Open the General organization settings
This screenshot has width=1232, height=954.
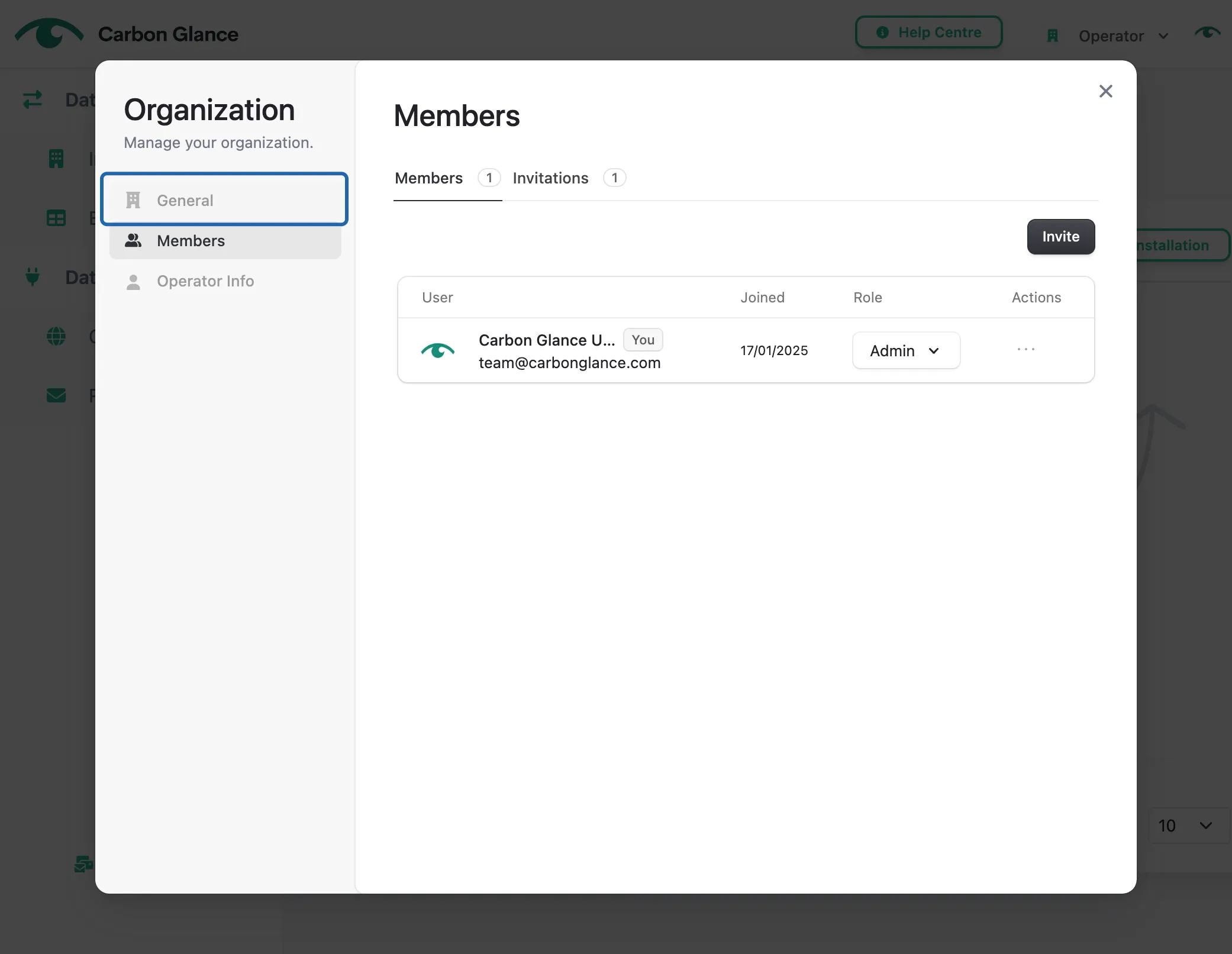(x=224, y=200)
